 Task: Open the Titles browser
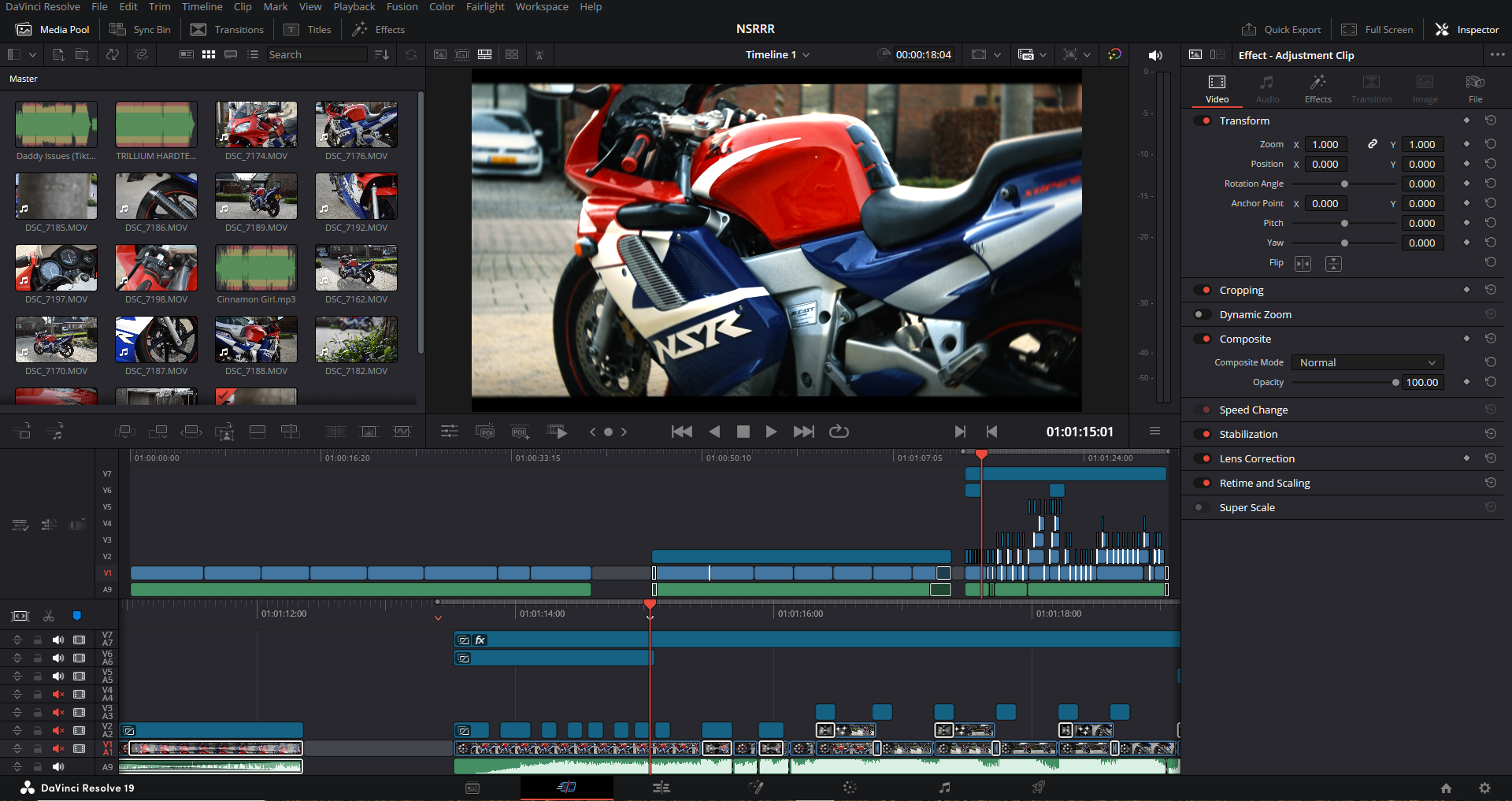click(x=308, y=30)
